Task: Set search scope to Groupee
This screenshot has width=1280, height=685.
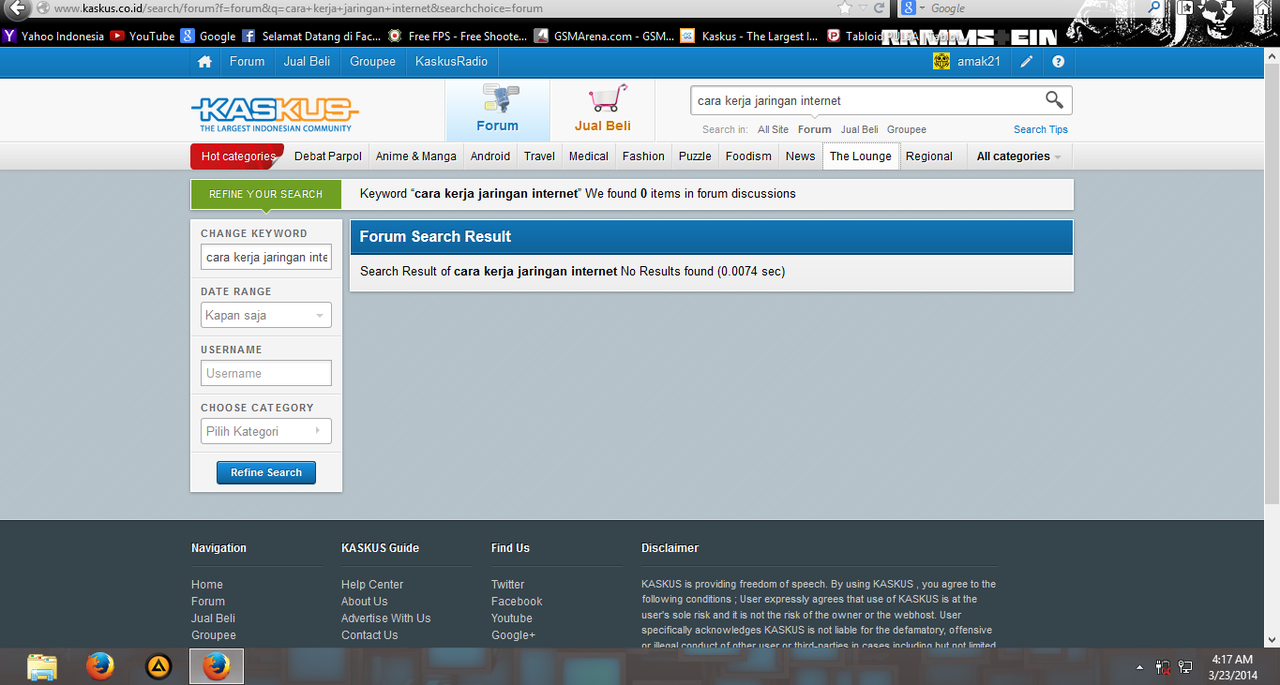Action: click(906, 130)
